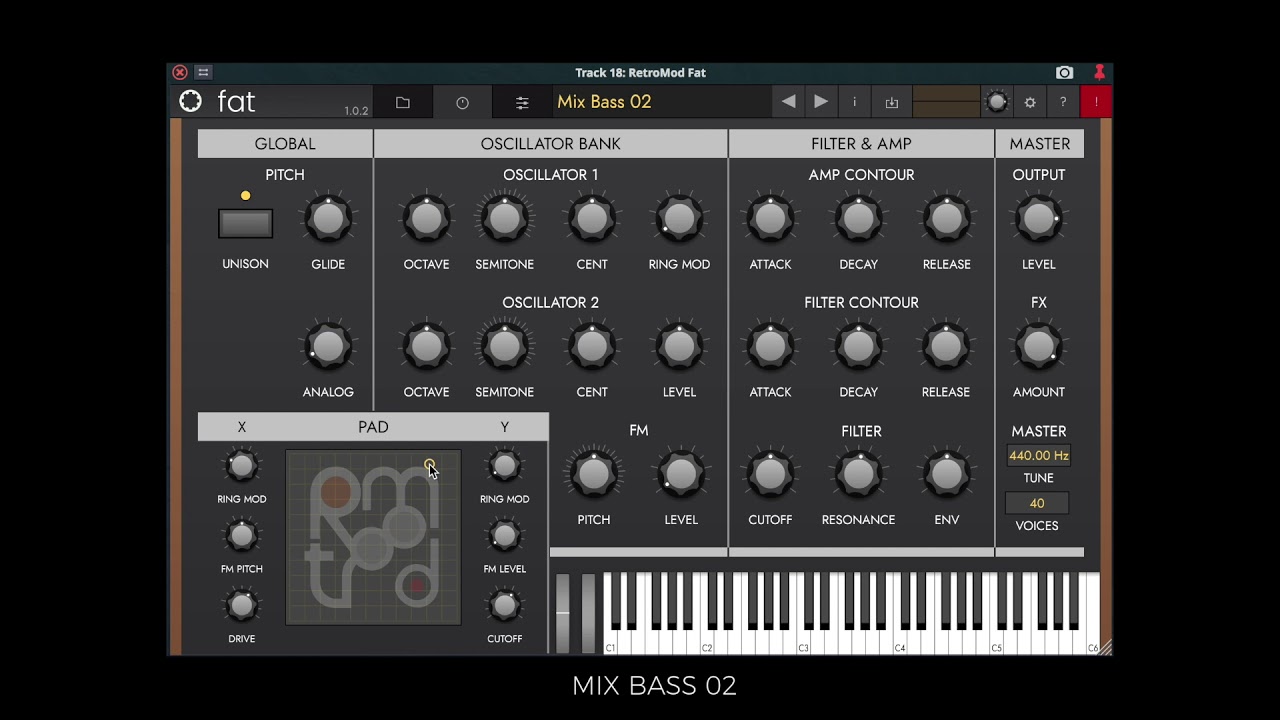Image resolution: width=1280 pixels, height=720 pixels.
Task: Click Filter Contour RELEASE knob
Action: pos(946,346)
